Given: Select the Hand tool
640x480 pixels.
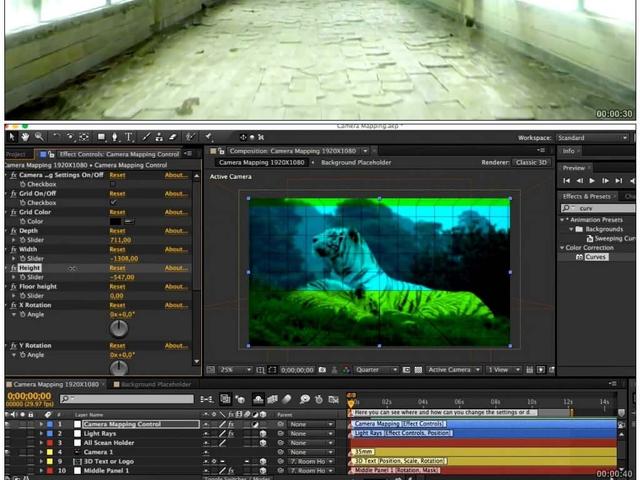Looking at the screenshot, I should pos(25,137).
